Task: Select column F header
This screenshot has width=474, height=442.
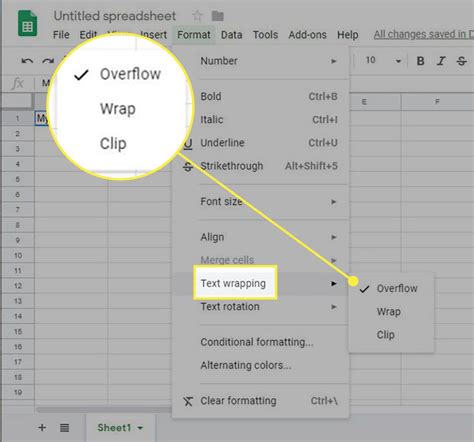Action: point(437,102)
